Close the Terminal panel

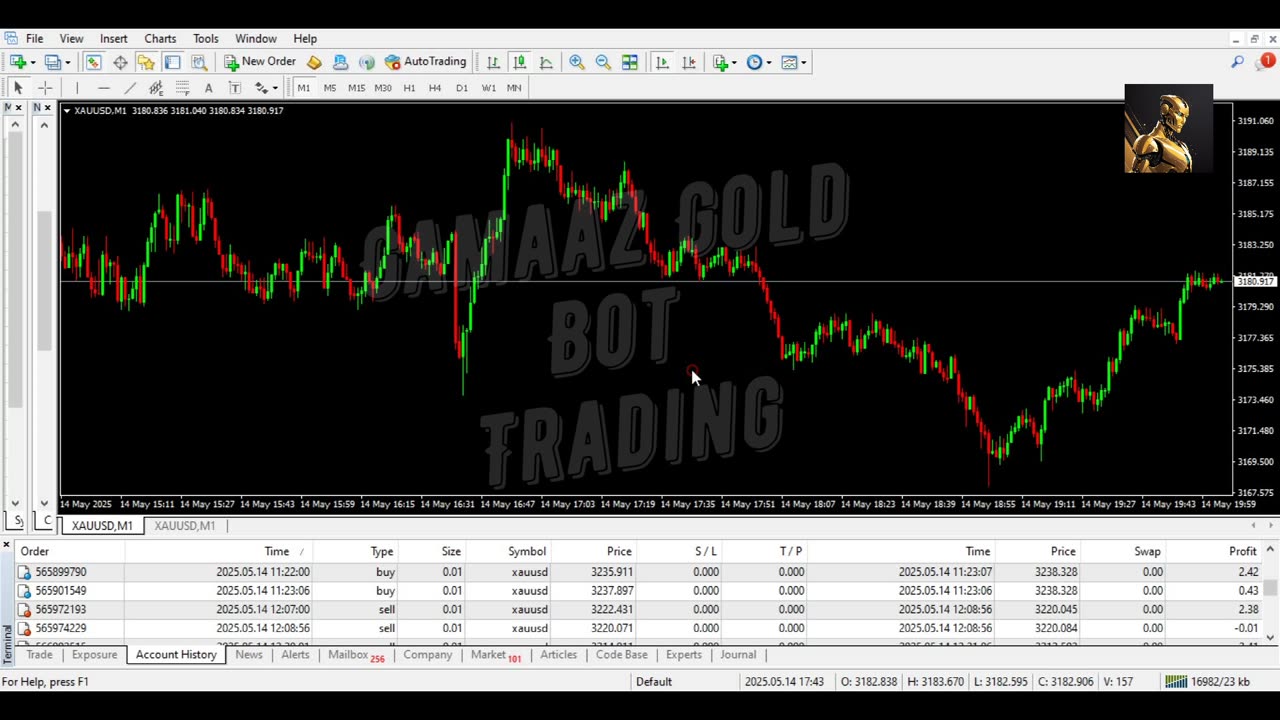(6, 545)
